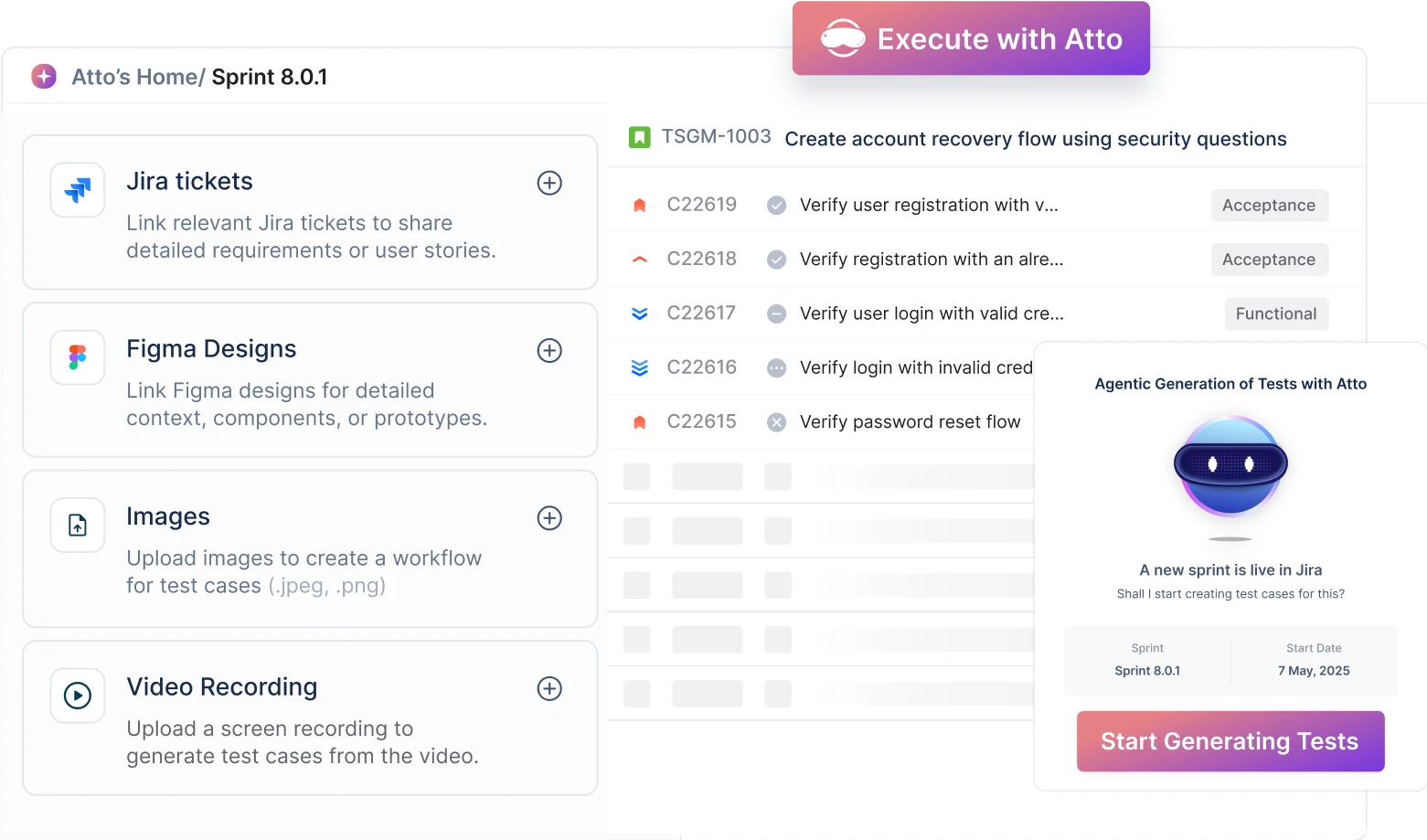This screenshot has height=840, width=1427.
Task: Click the Images upload file icon
Action: pyautogui.click(x=78, y=526)
